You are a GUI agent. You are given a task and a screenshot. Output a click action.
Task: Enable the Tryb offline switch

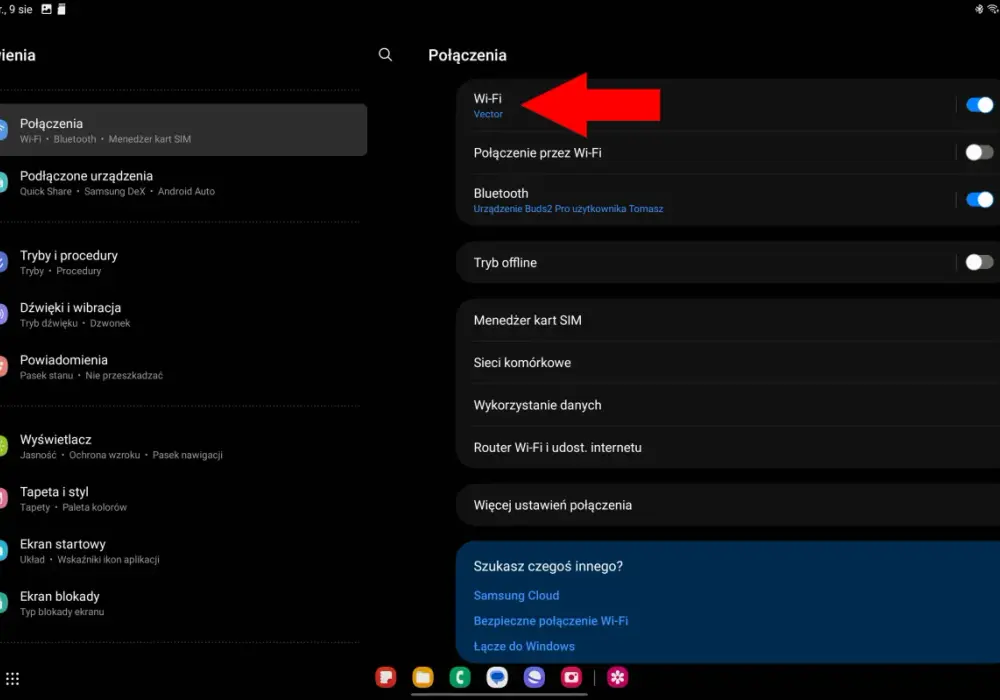[980, 262]
